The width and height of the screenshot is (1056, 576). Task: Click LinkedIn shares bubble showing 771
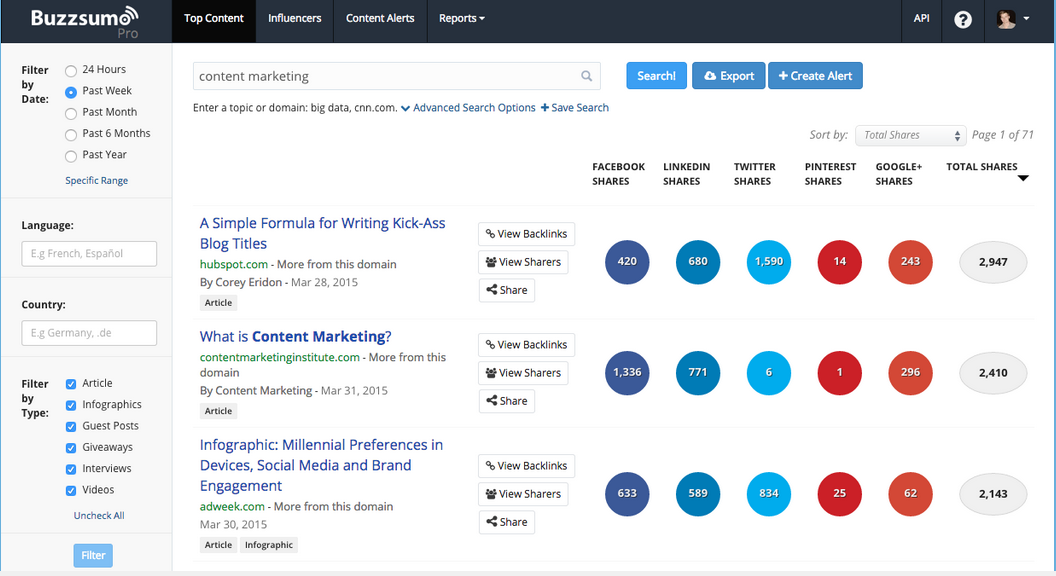698,373
